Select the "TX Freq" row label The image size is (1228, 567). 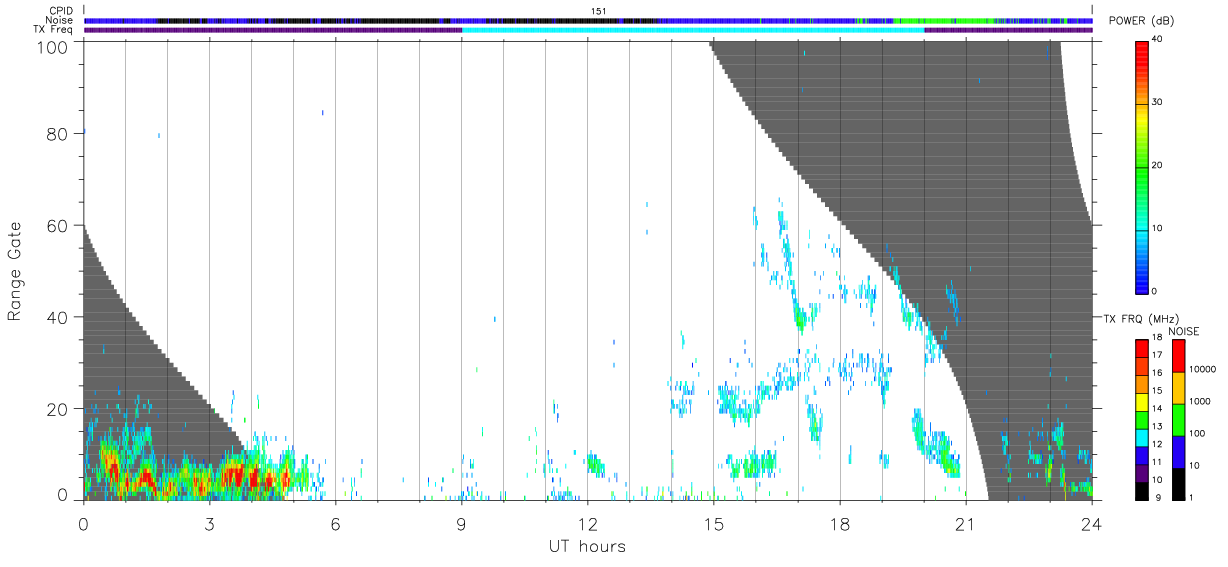point(55,29)
